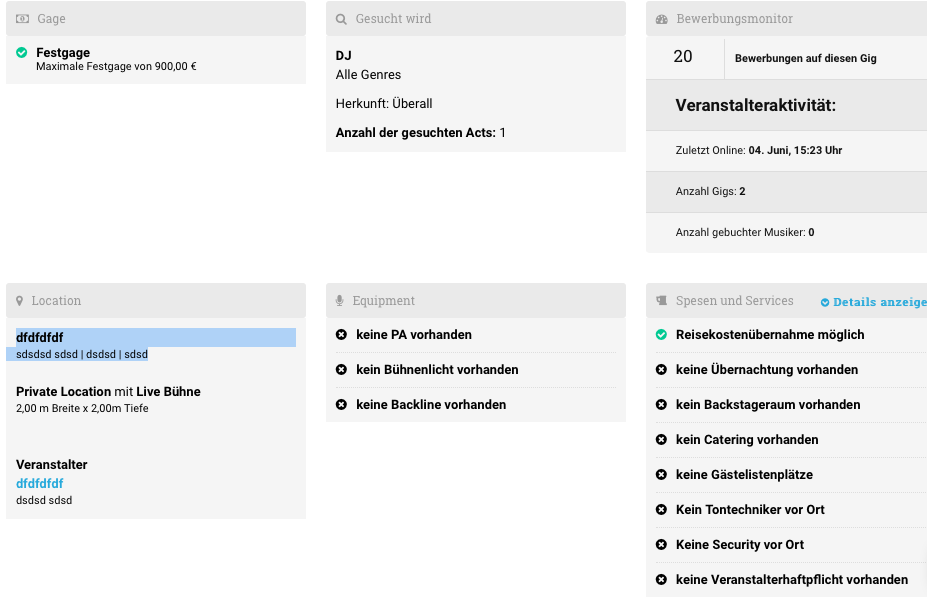Click the microphone icon beside Equipment

click(340, 301)
